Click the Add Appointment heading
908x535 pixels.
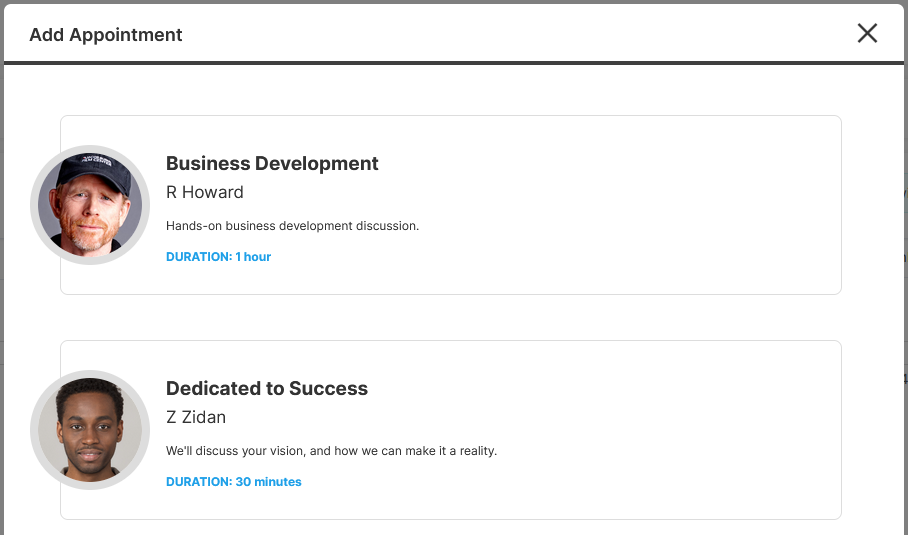[106, 35]
